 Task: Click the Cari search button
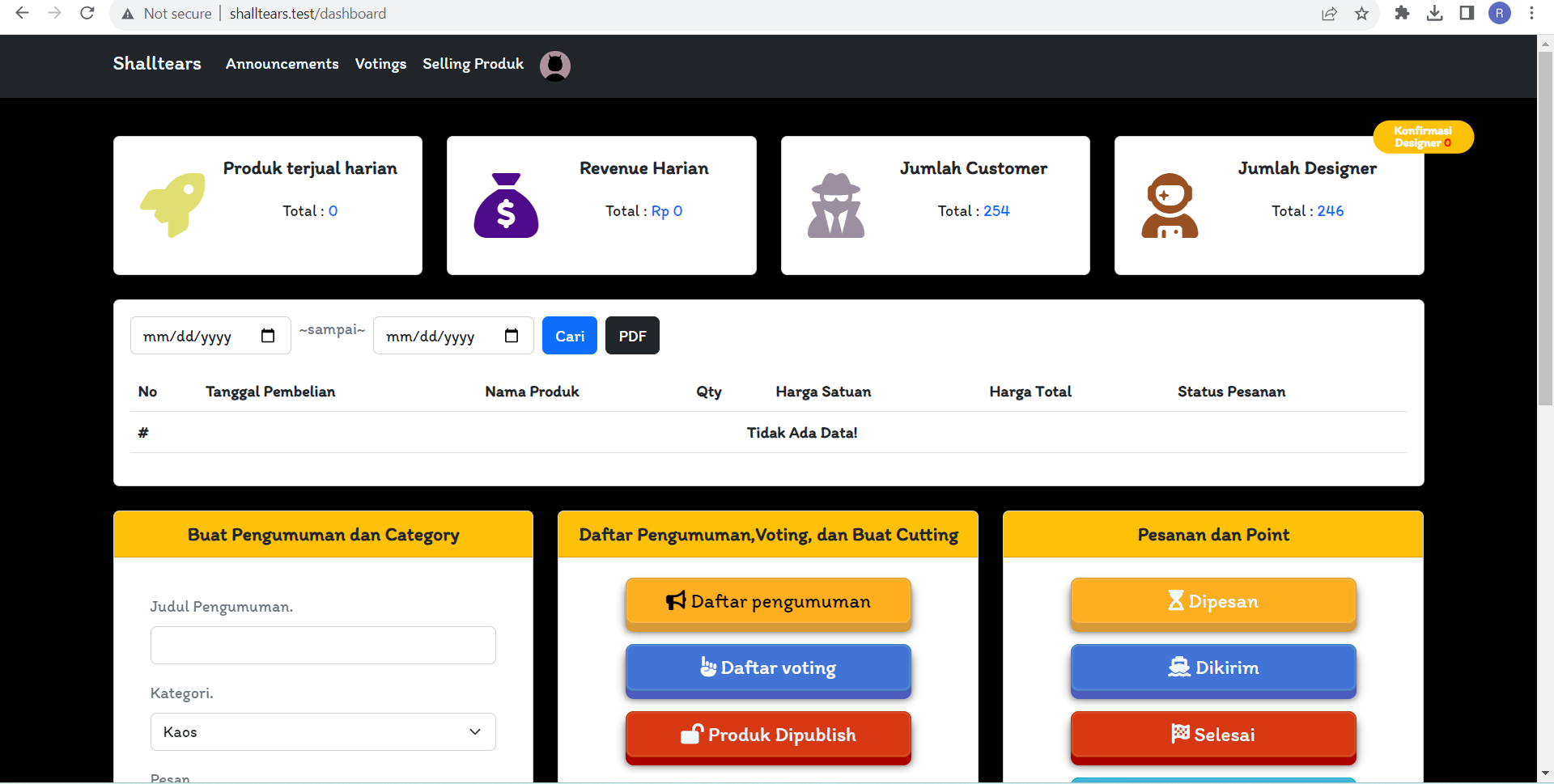[570, 336]
